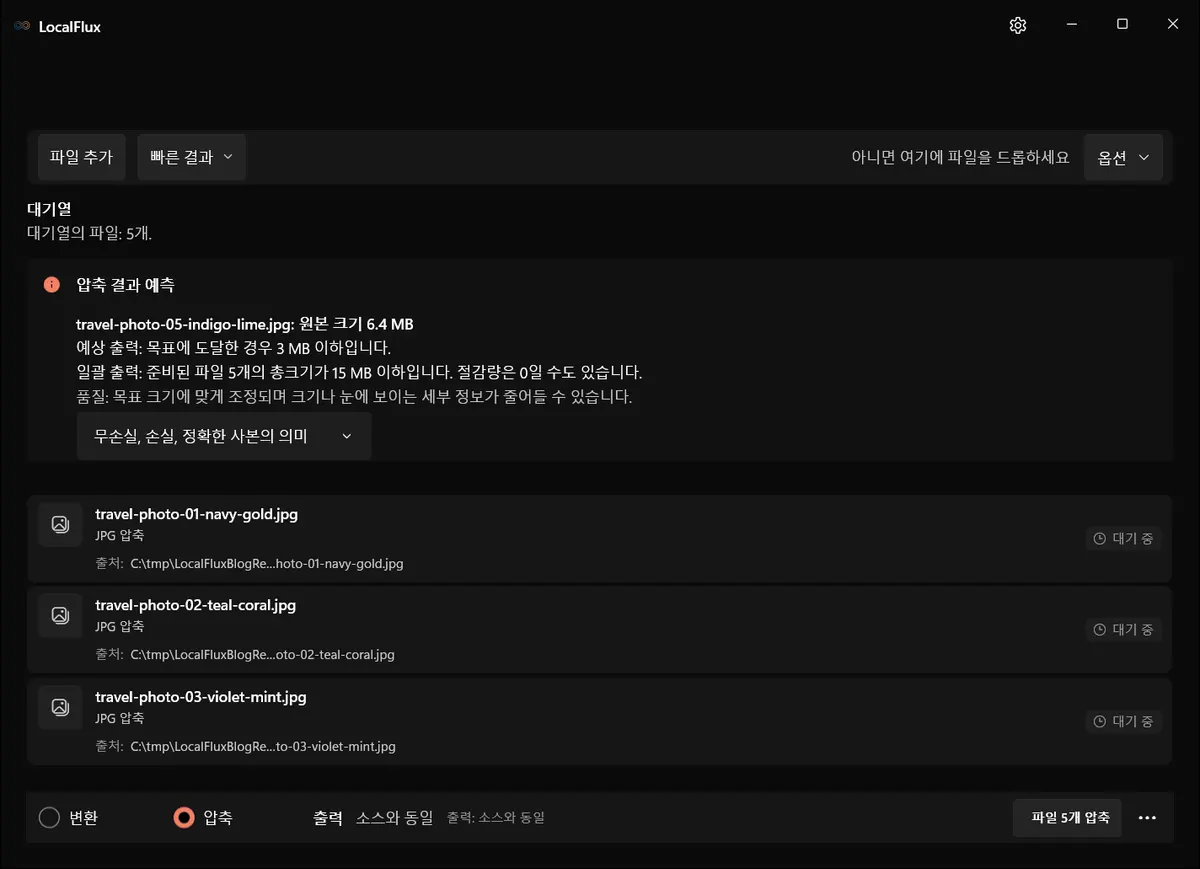Click text travel-photo-05-indigo-lime.jpg: 원본 크기 6.4 MB
The image size is (1200, 869).
(x=245, y=325)
